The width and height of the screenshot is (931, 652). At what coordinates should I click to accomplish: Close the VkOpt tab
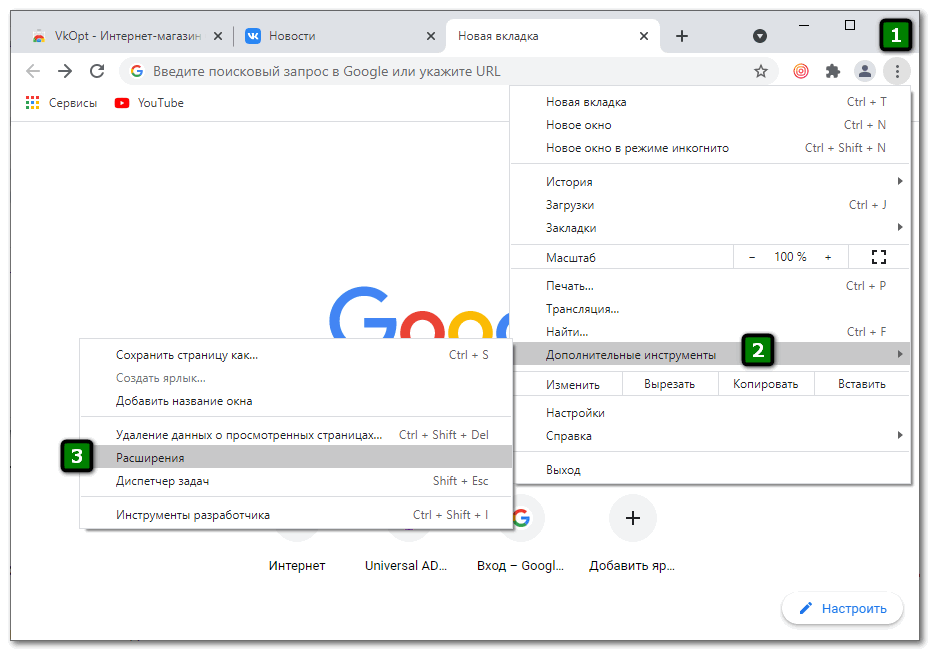(218, 36)
